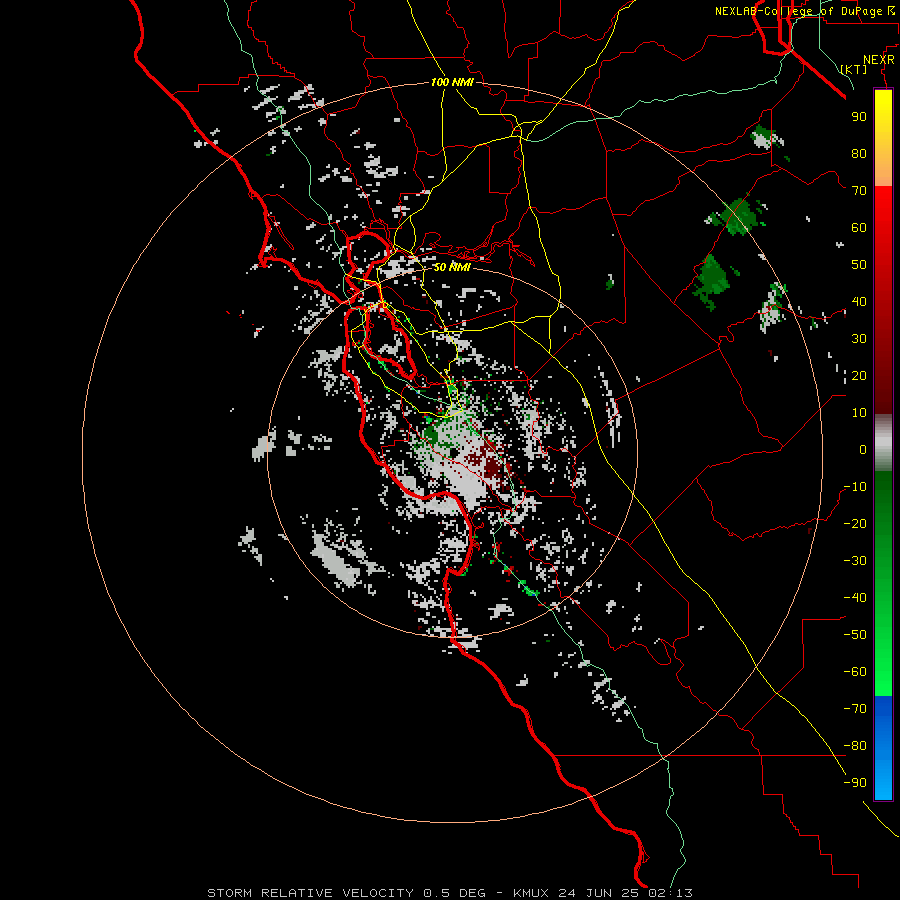The height and width of the screenshot is (900, 900).
Task: Click the 50 NMI range ring label
Action: click(x=451, y=267)
